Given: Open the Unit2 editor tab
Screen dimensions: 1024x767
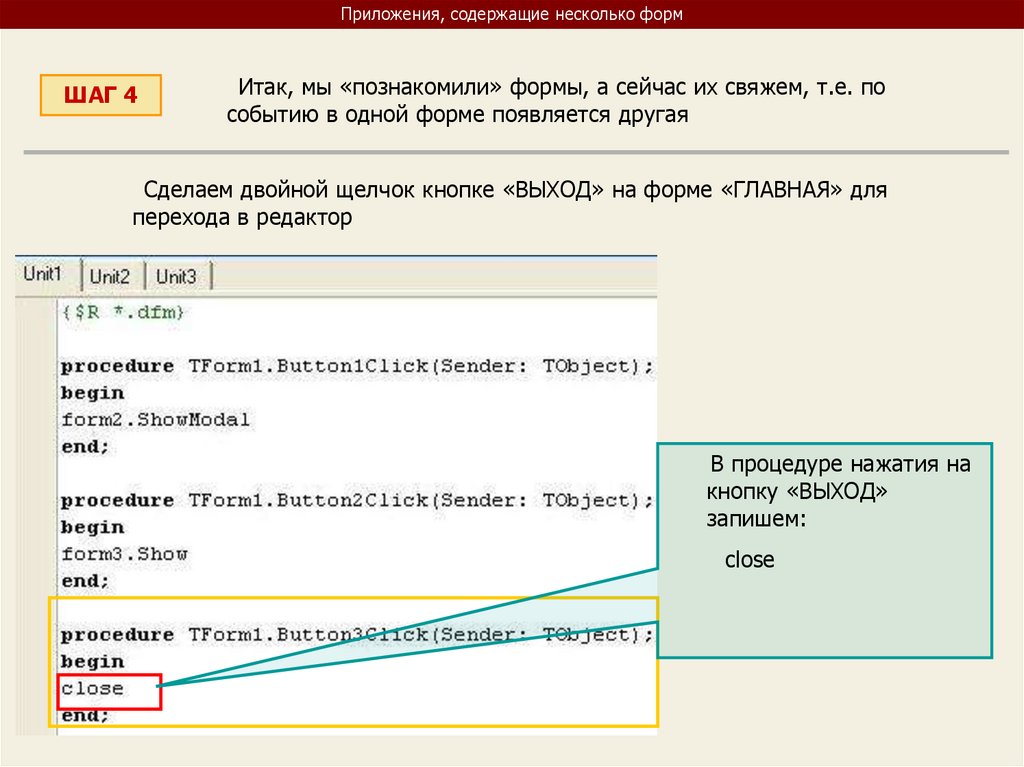Looking at the screenshot, I should click(110, 276).
